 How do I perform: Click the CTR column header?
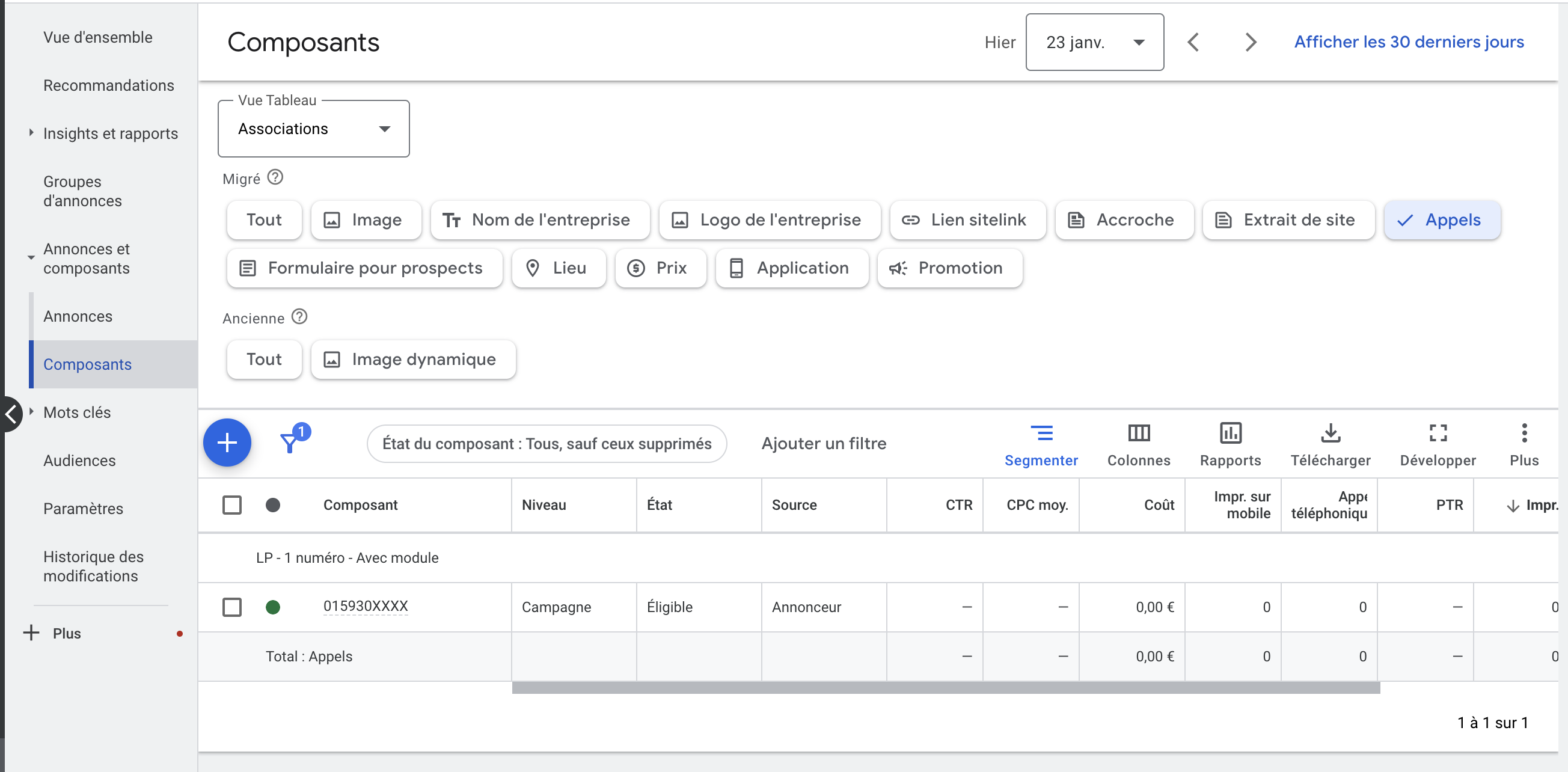[x=959, y=504]
